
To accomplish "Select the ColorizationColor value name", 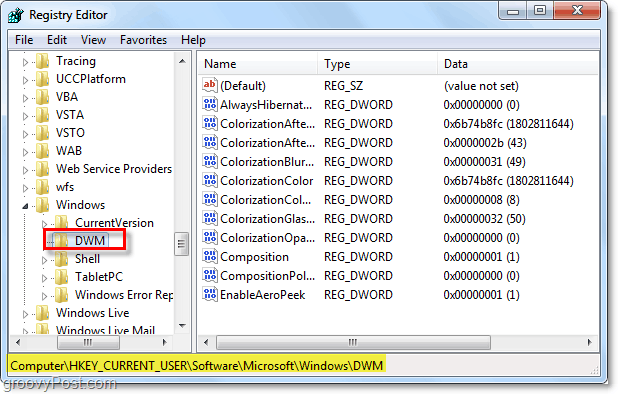I will 266,181.
